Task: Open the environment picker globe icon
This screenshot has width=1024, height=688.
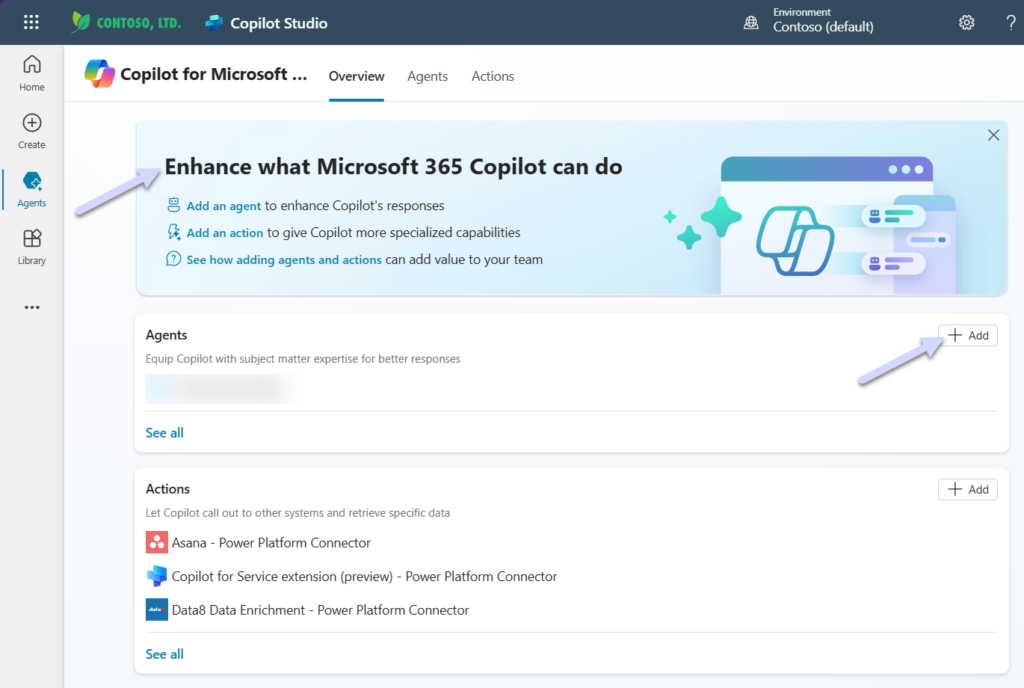Action: pos(751,23)
